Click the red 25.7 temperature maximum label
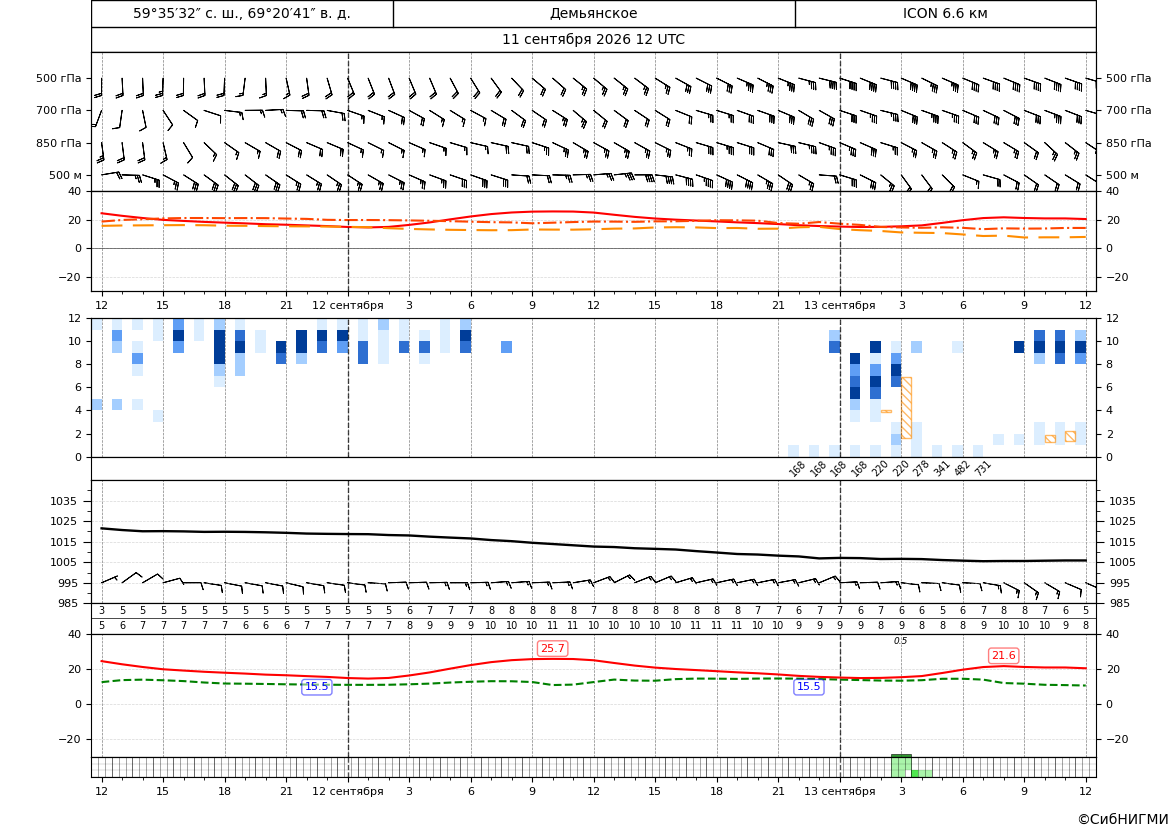This screenshot has width=1169, height=827. (x=552, y=648)
